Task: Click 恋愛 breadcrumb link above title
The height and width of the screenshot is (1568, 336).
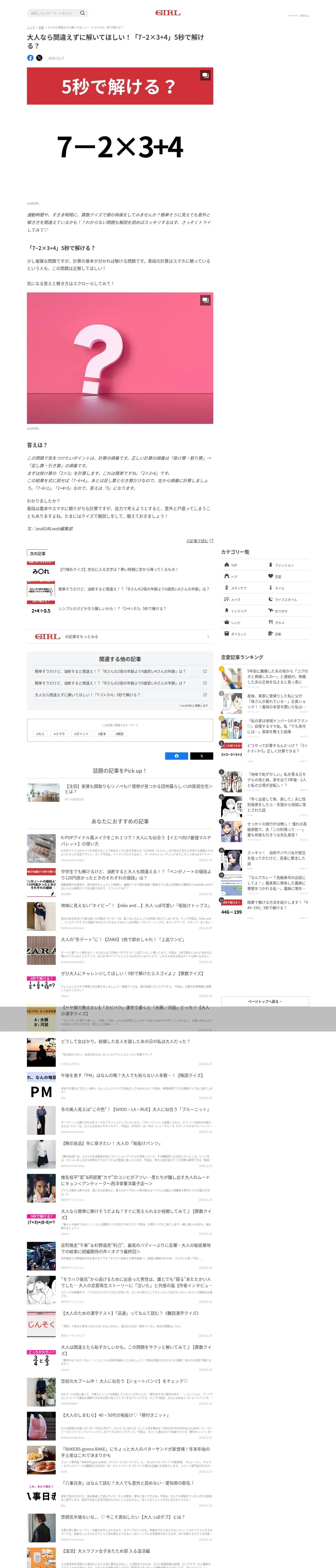Action: (41, 27)
